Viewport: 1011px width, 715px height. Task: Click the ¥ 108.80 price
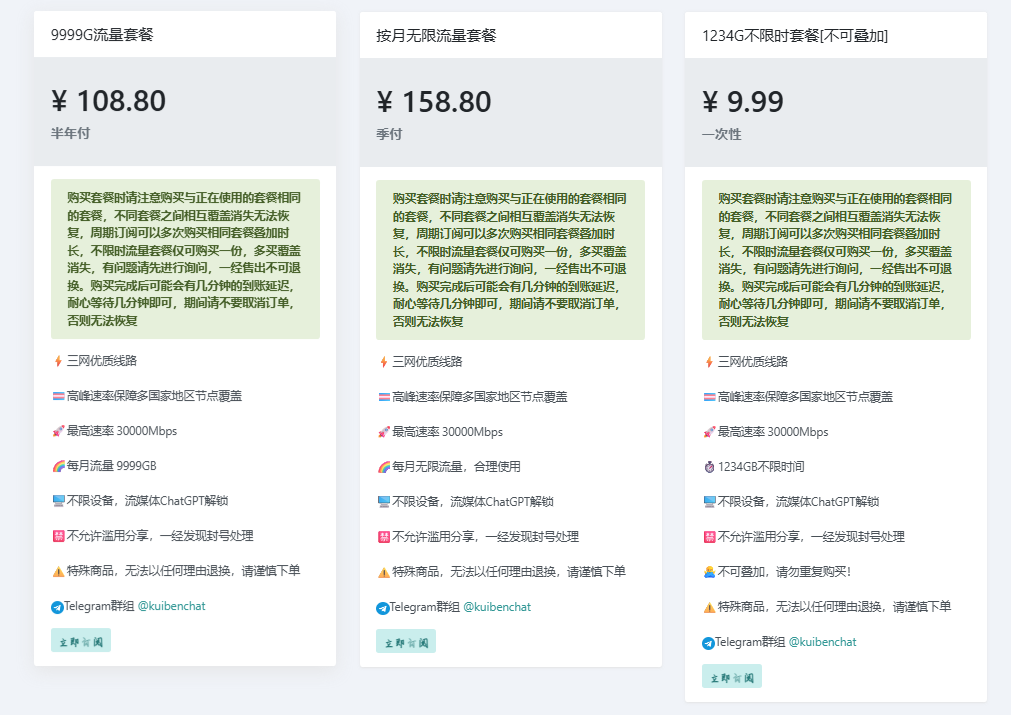[108, 101]
